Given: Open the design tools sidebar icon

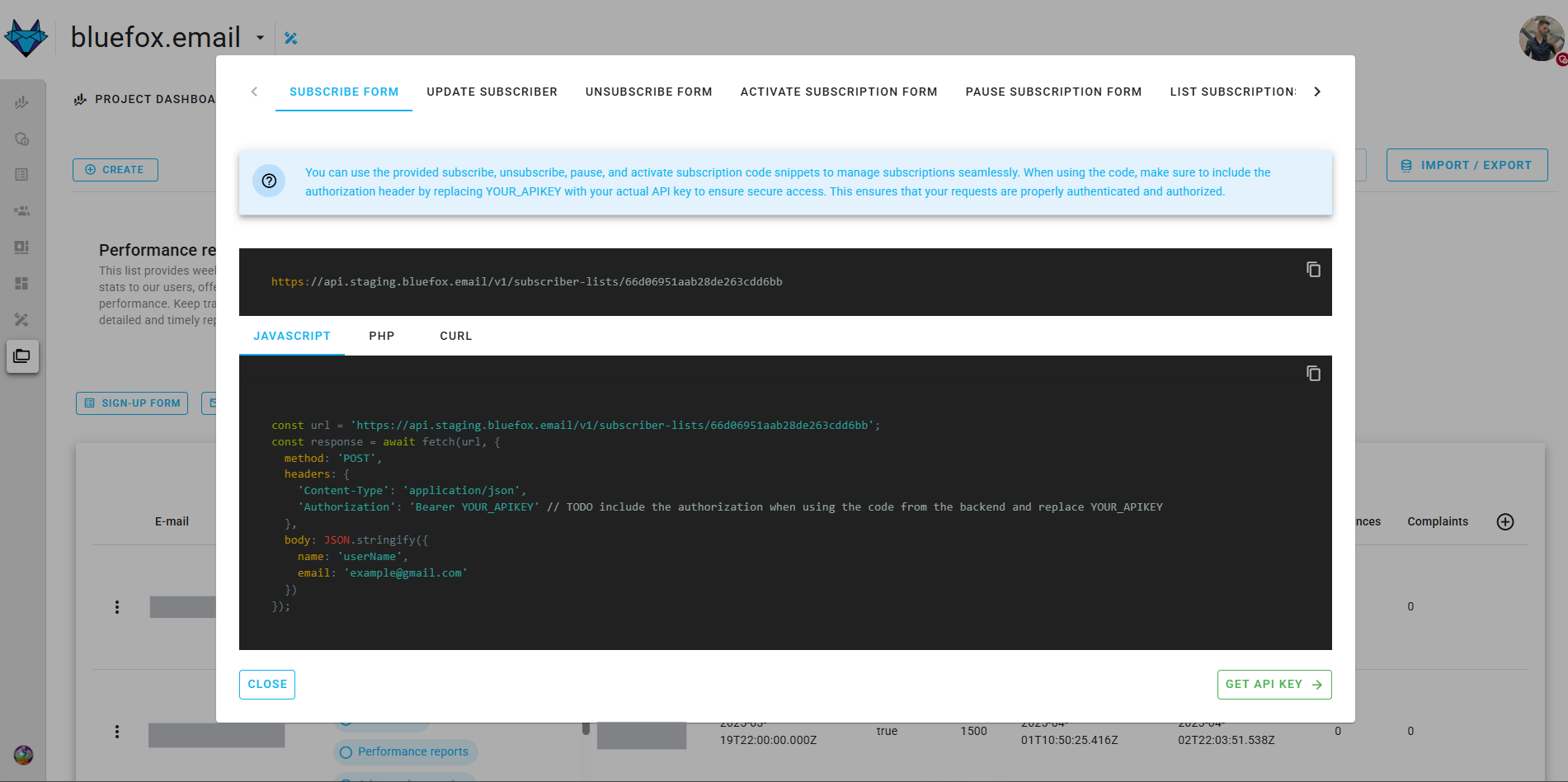Looking at the screenshot, I should click(22, 320).
